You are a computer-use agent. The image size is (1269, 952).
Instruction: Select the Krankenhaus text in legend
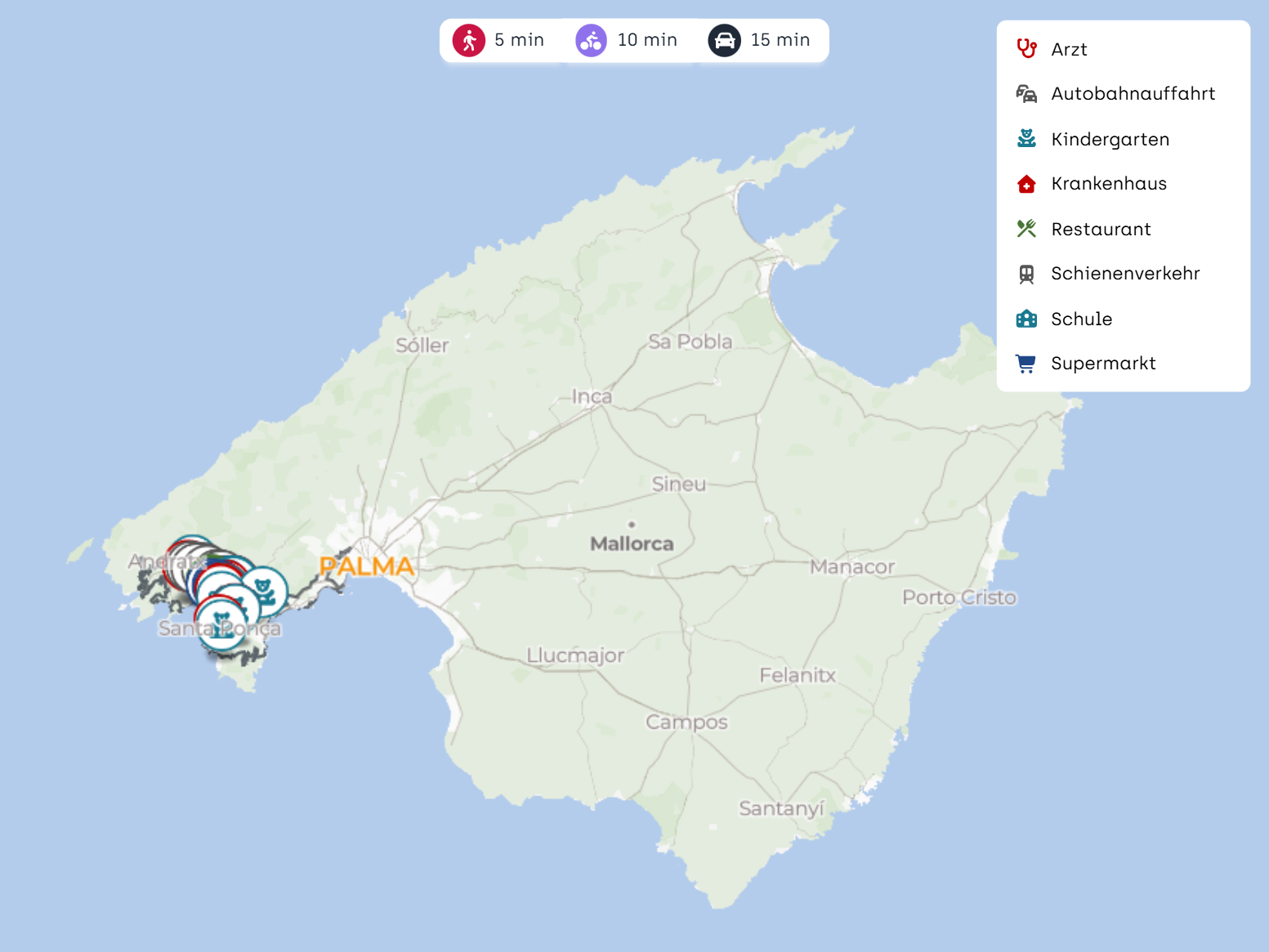point(1109,184)
